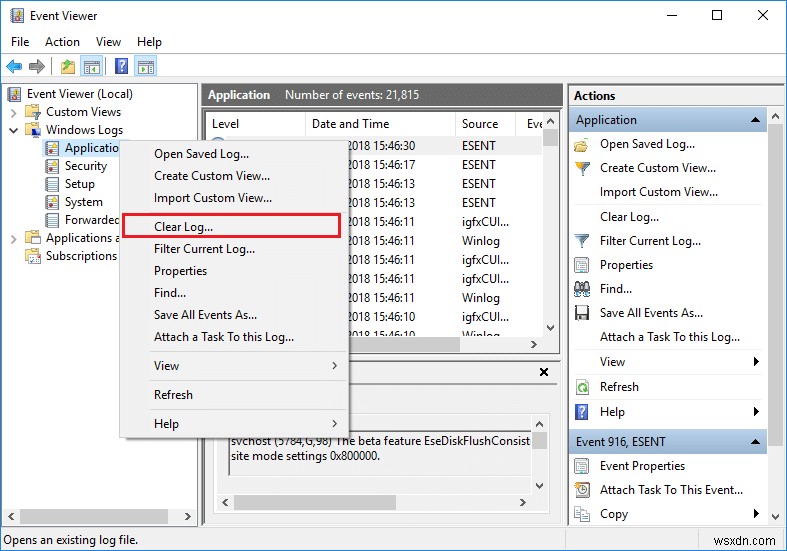Expand Applications and Services Logs node
Screen dimensions: 787x551
(14, 238)
